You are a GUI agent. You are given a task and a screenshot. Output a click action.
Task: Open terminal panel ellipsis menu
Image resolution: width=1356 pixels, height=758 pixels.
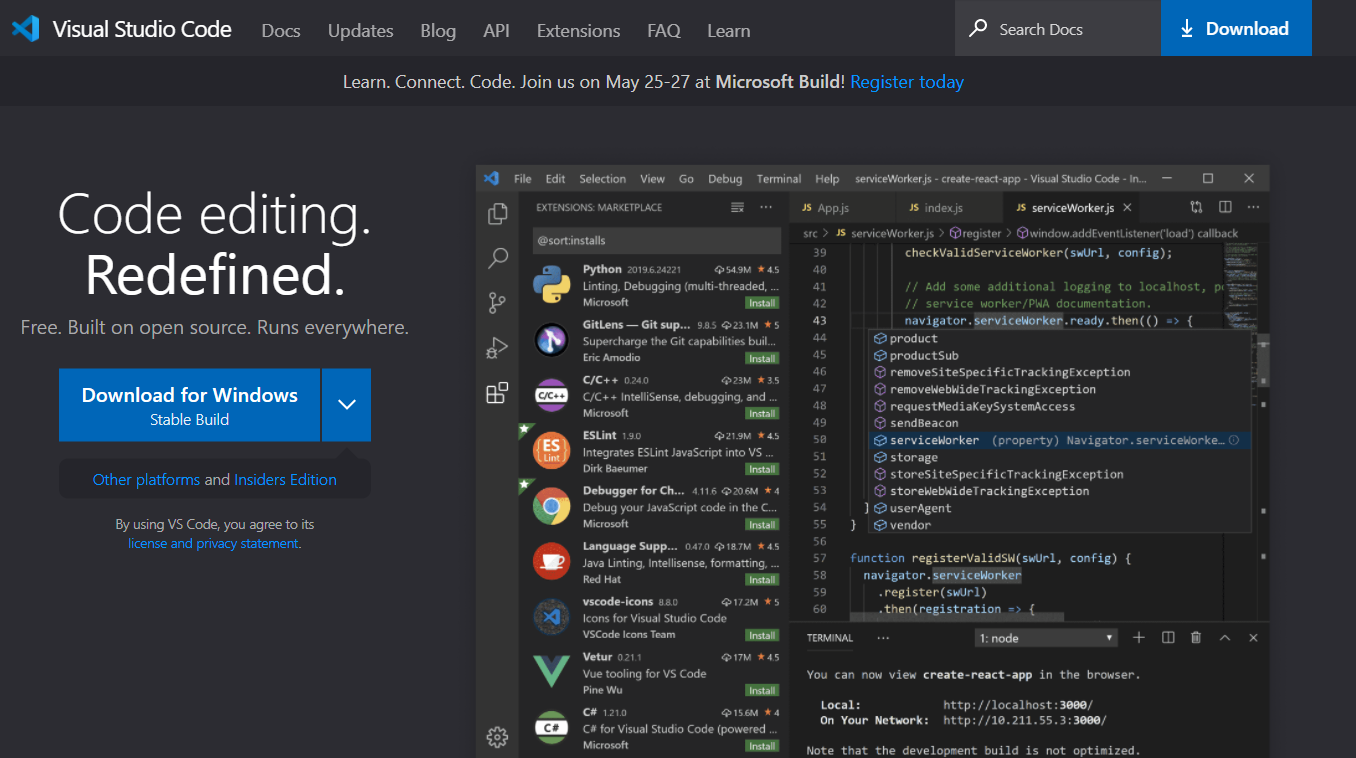click(883, 637)
